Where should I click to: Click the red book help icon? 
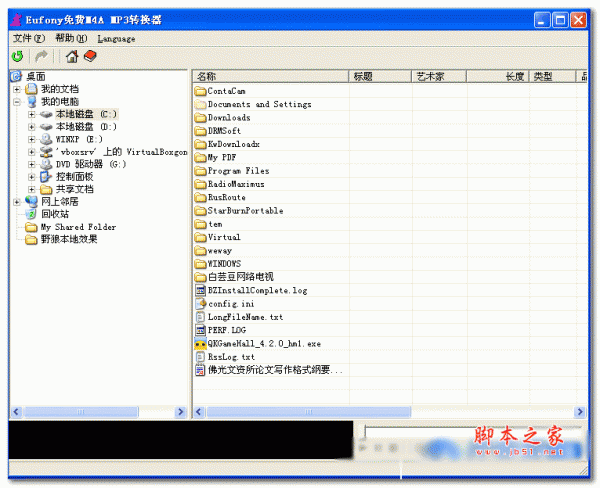coord(90,56)
